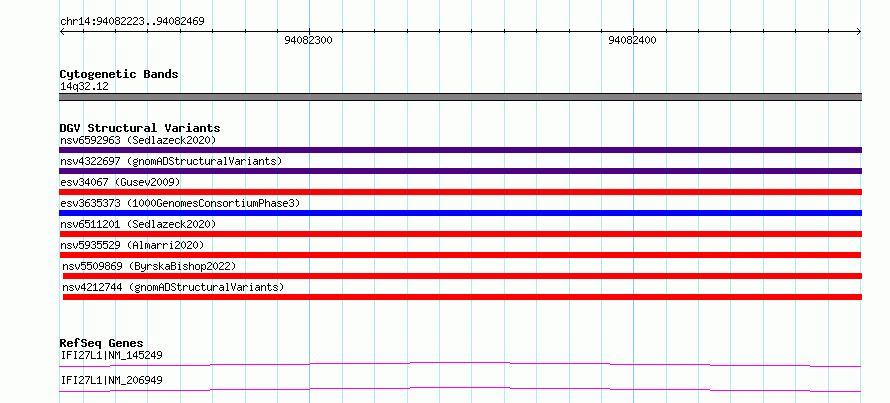Select nsv5935529 (Almarri2020) variant label
Image resolution: width=890 pixels, height=403 pixels.
tap(132, 245)
